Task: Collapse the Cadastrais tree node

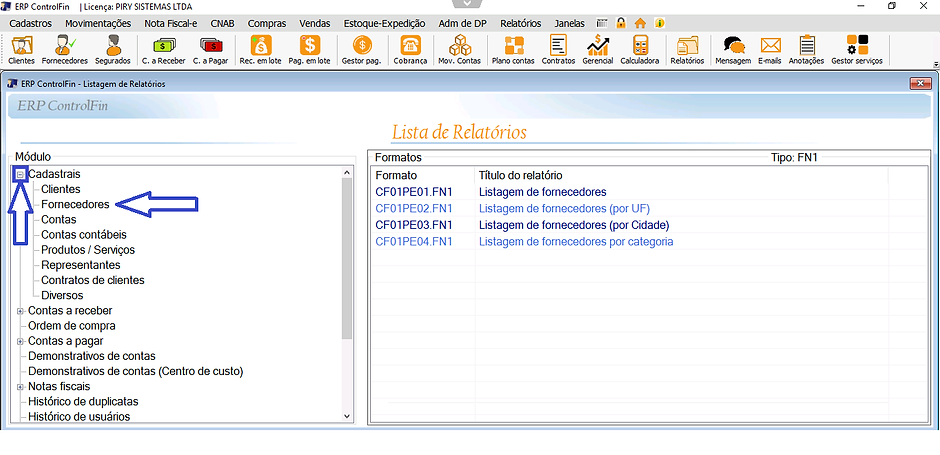Action: (20, 174)
